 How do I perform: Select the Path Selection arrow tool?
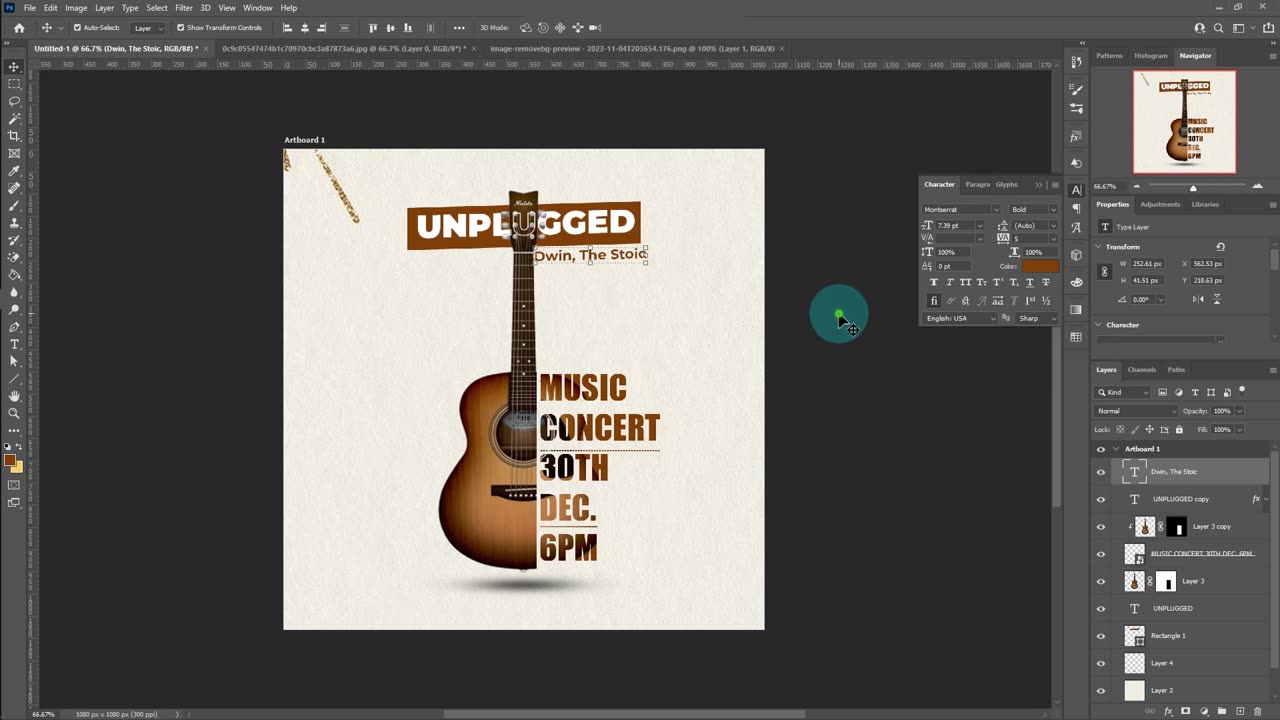[14, 361]
